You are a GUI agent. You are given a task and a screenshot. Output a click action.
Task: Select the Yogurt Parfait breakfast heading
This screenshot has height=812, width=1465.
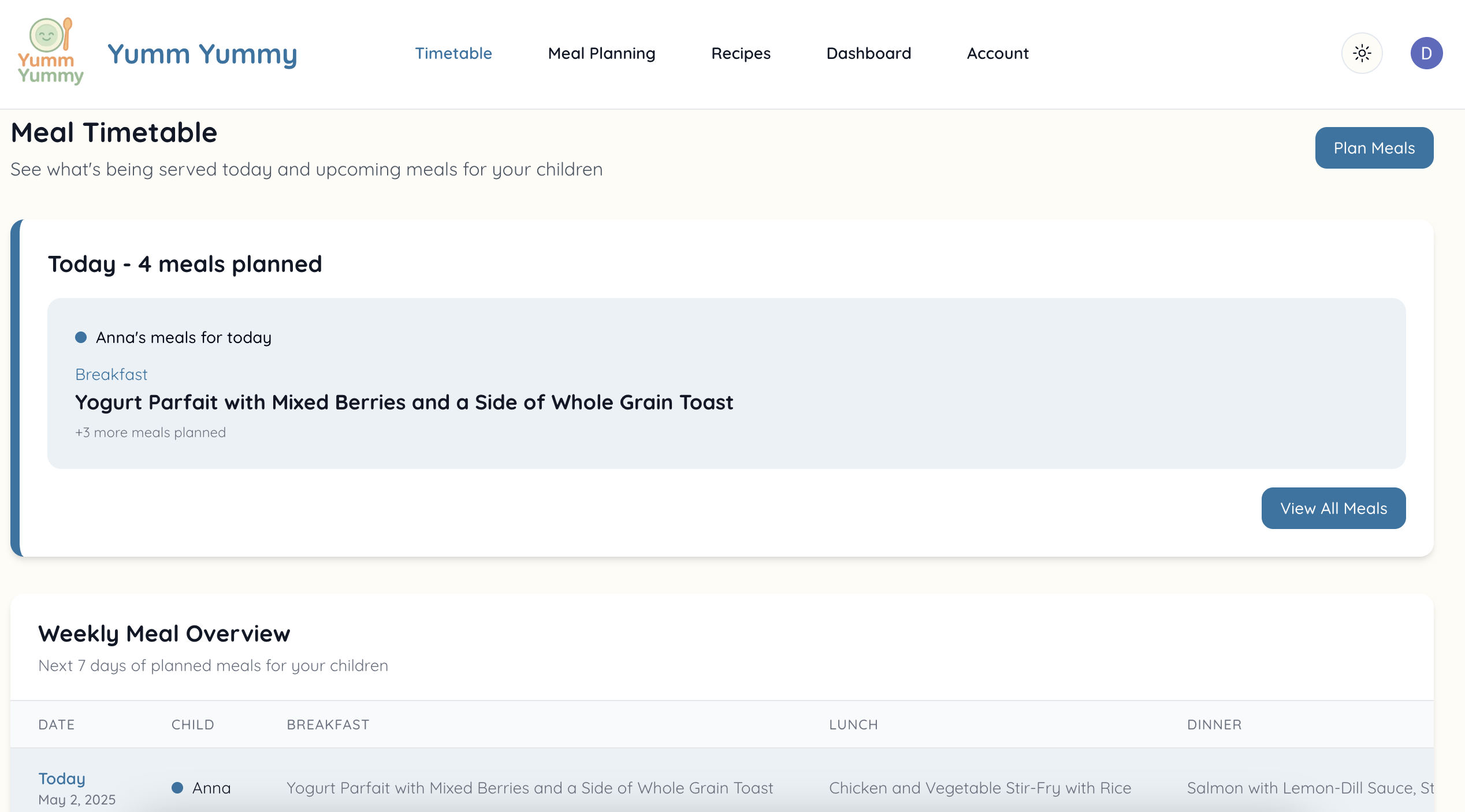pos(404,402)
